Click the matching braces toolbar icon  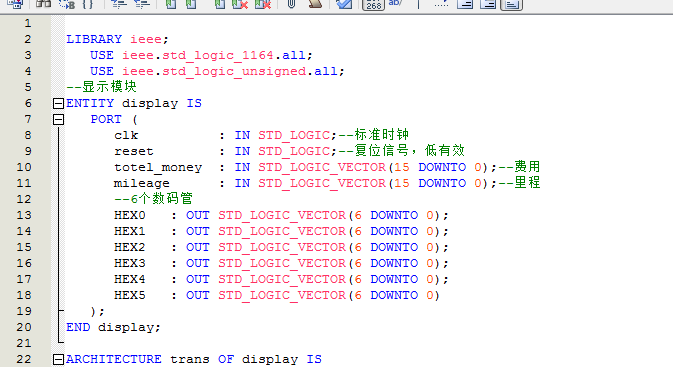coord(88,4)
